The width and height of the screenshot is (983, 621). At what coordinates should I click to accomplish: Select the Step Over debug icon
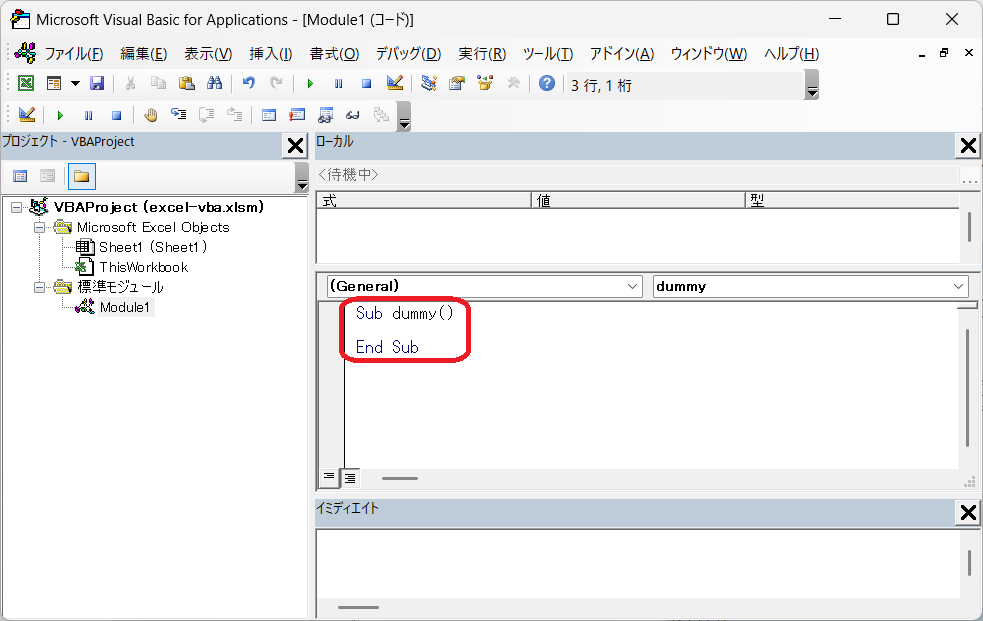pos(207,114)
